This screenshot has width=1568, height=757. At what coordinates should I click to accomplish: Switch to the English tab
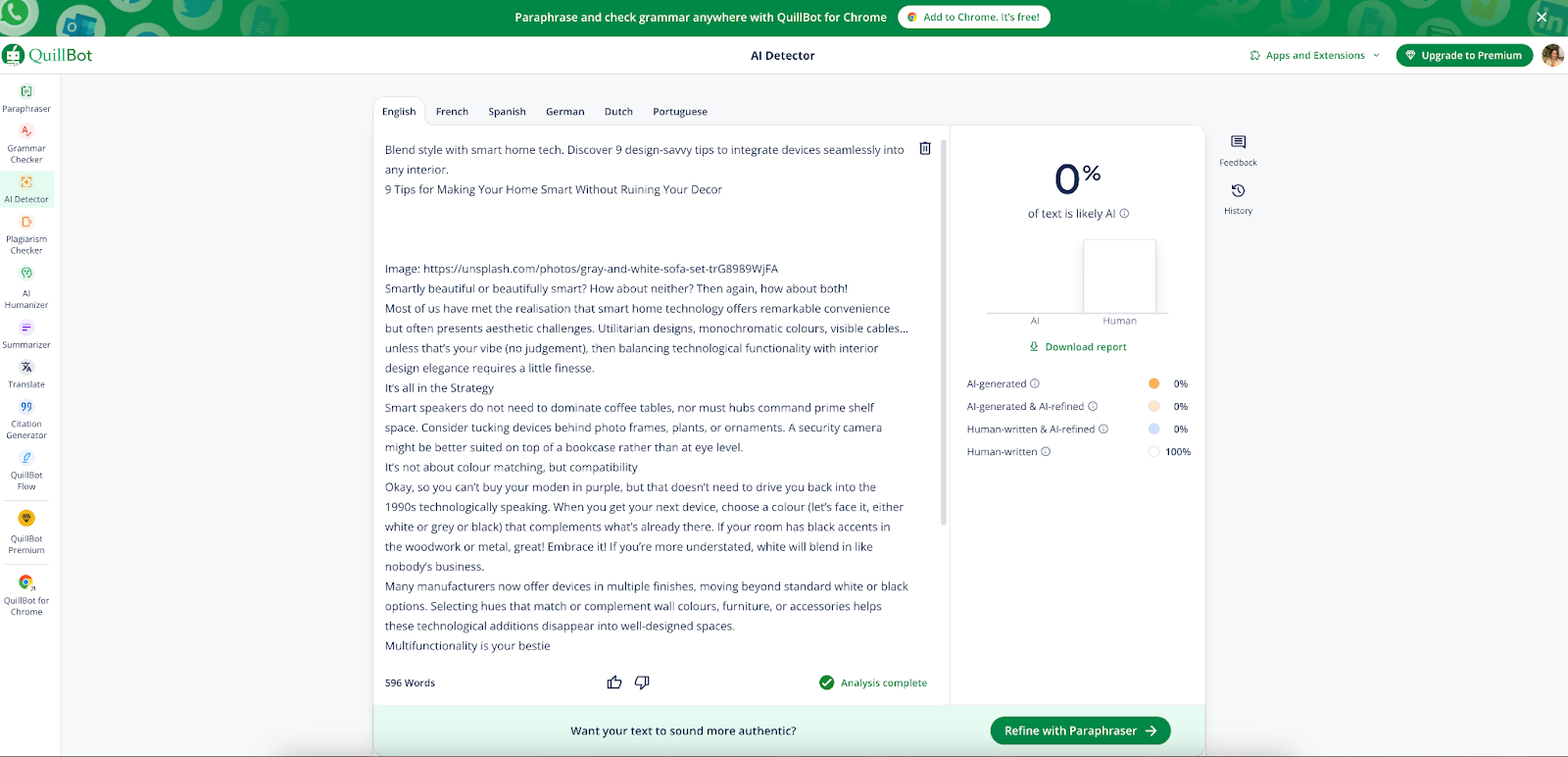[399, 112]
